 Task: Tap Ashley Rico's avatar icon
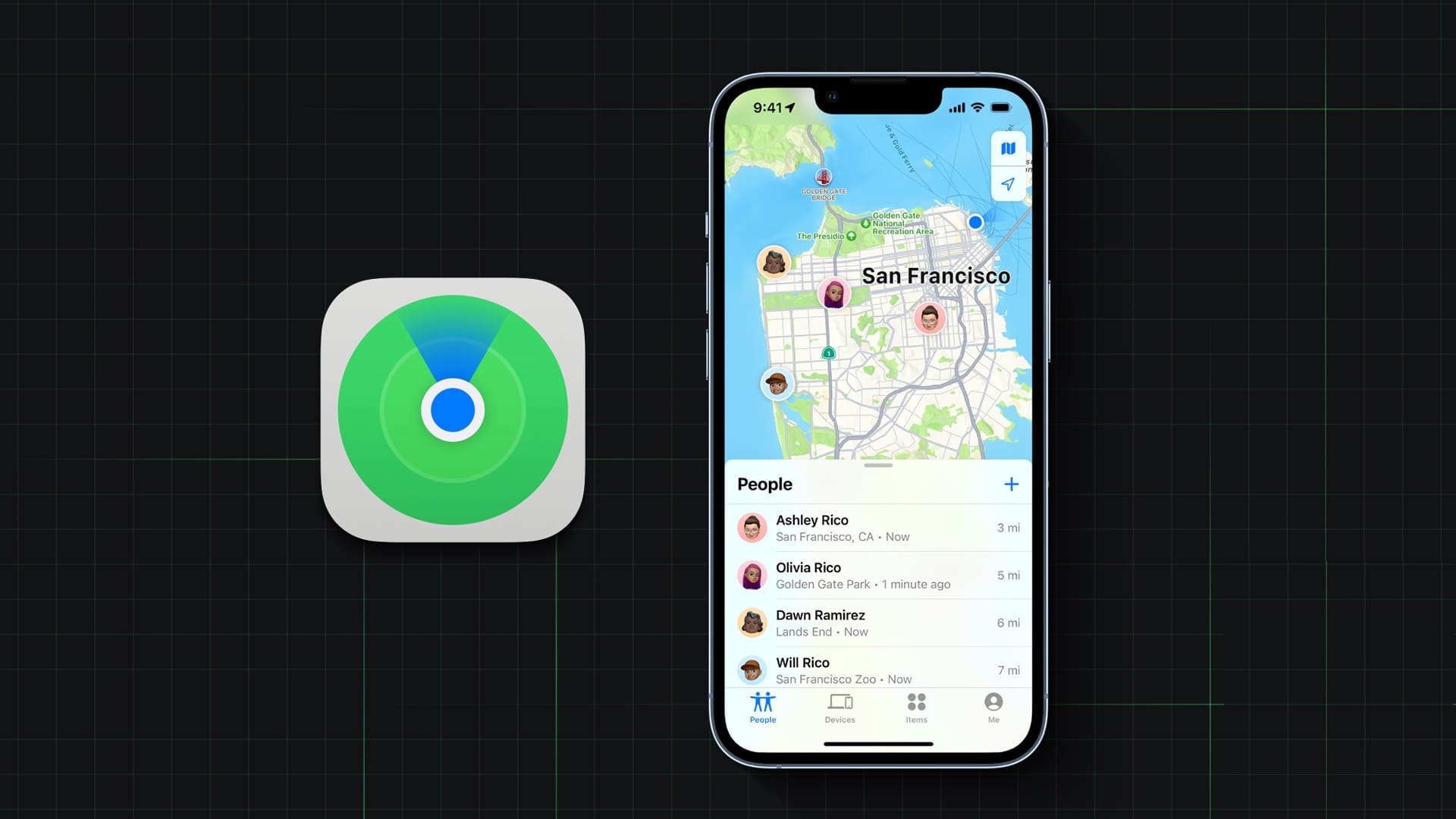(751, 527)
